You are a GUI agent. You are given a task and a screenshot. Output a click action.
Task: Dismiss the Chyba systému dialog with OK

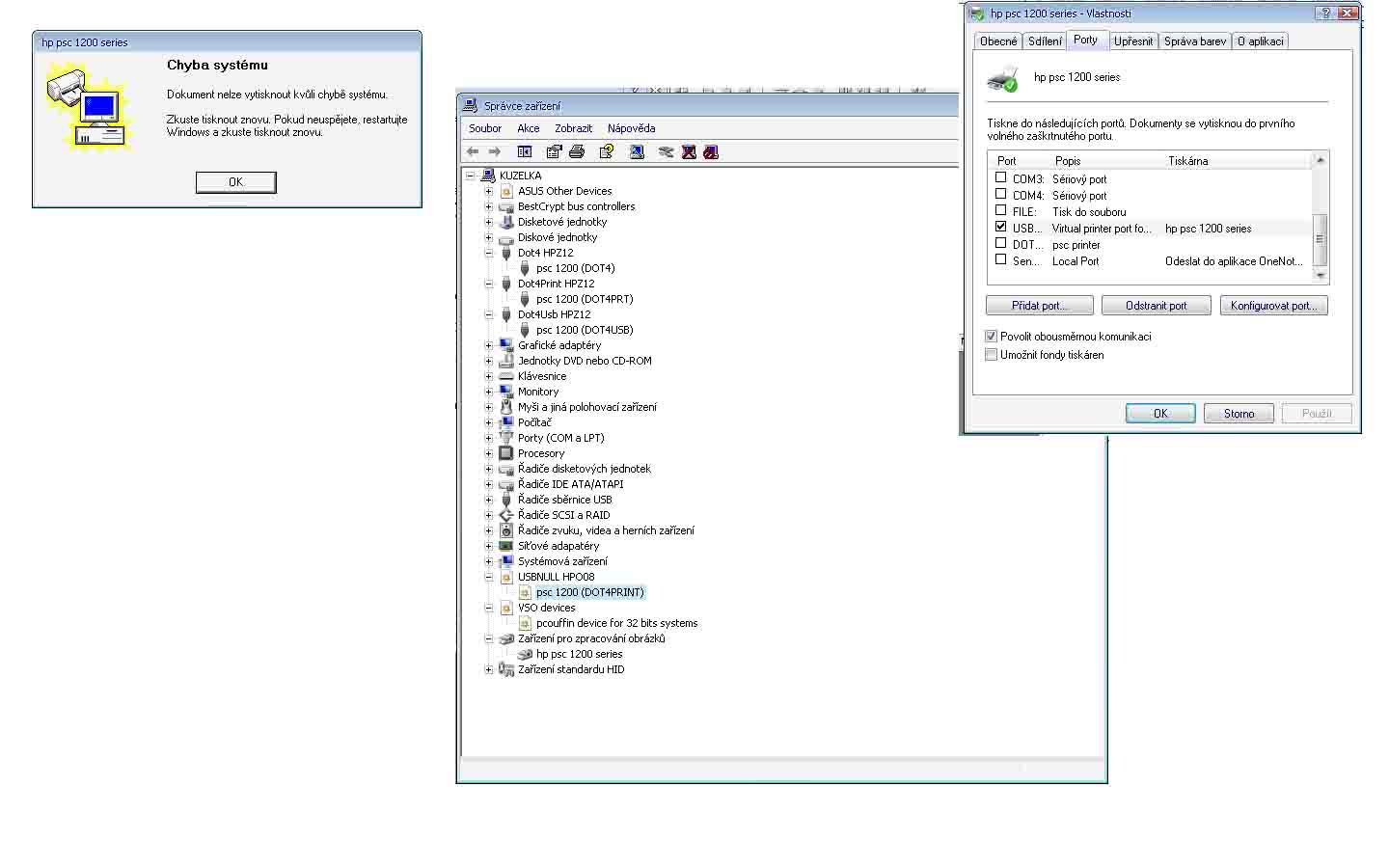(x=236, y=182)
